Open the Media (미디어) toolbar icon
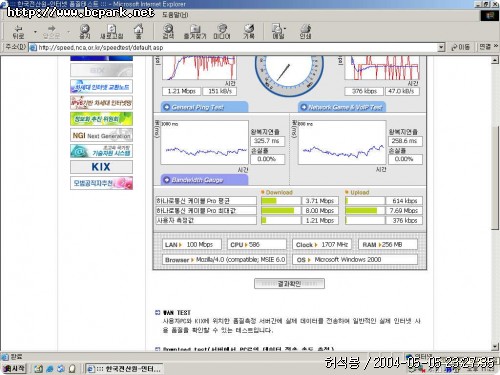The image size is (500, 375). click(x=222, y=32)
